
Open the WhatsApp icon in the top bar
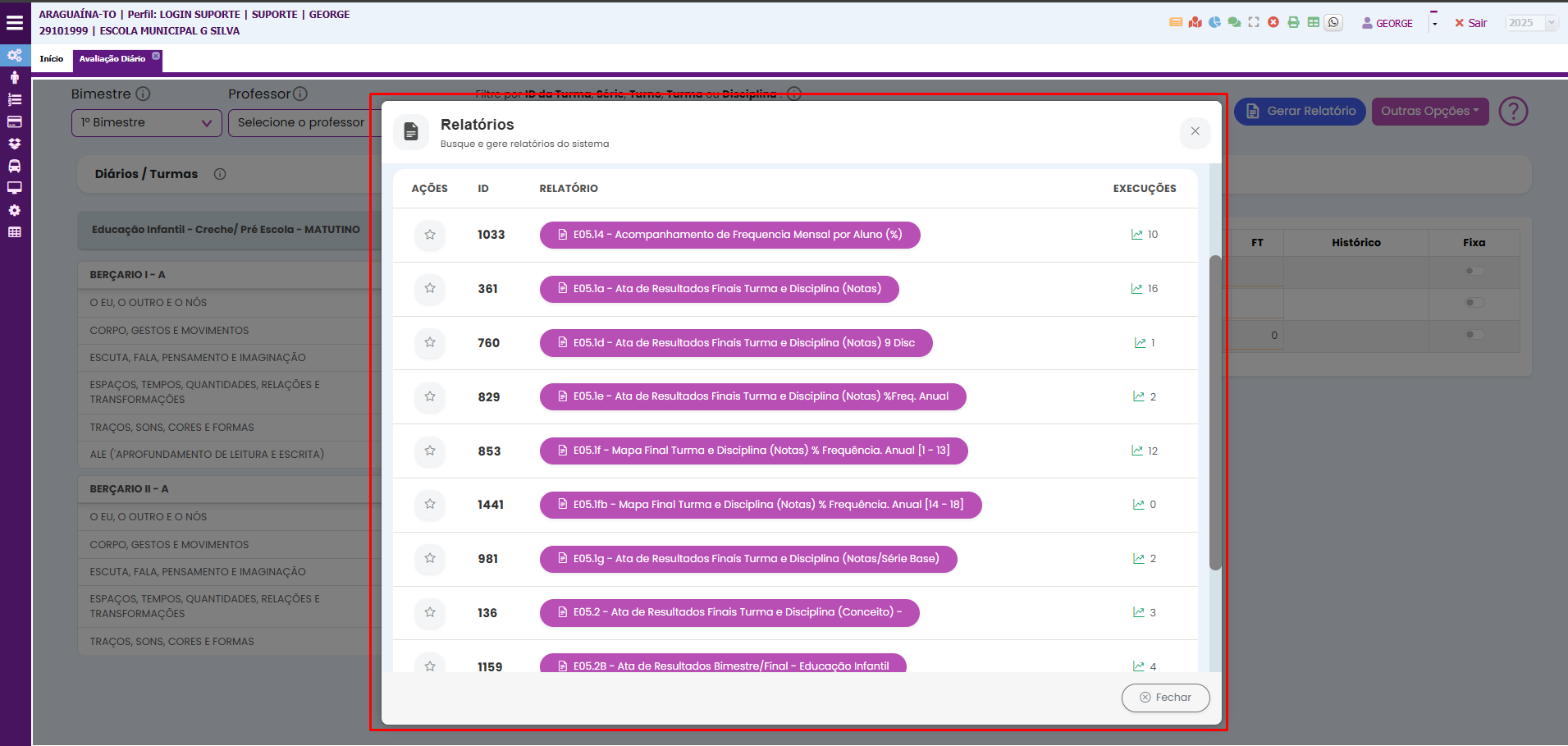pos(1333,23)
